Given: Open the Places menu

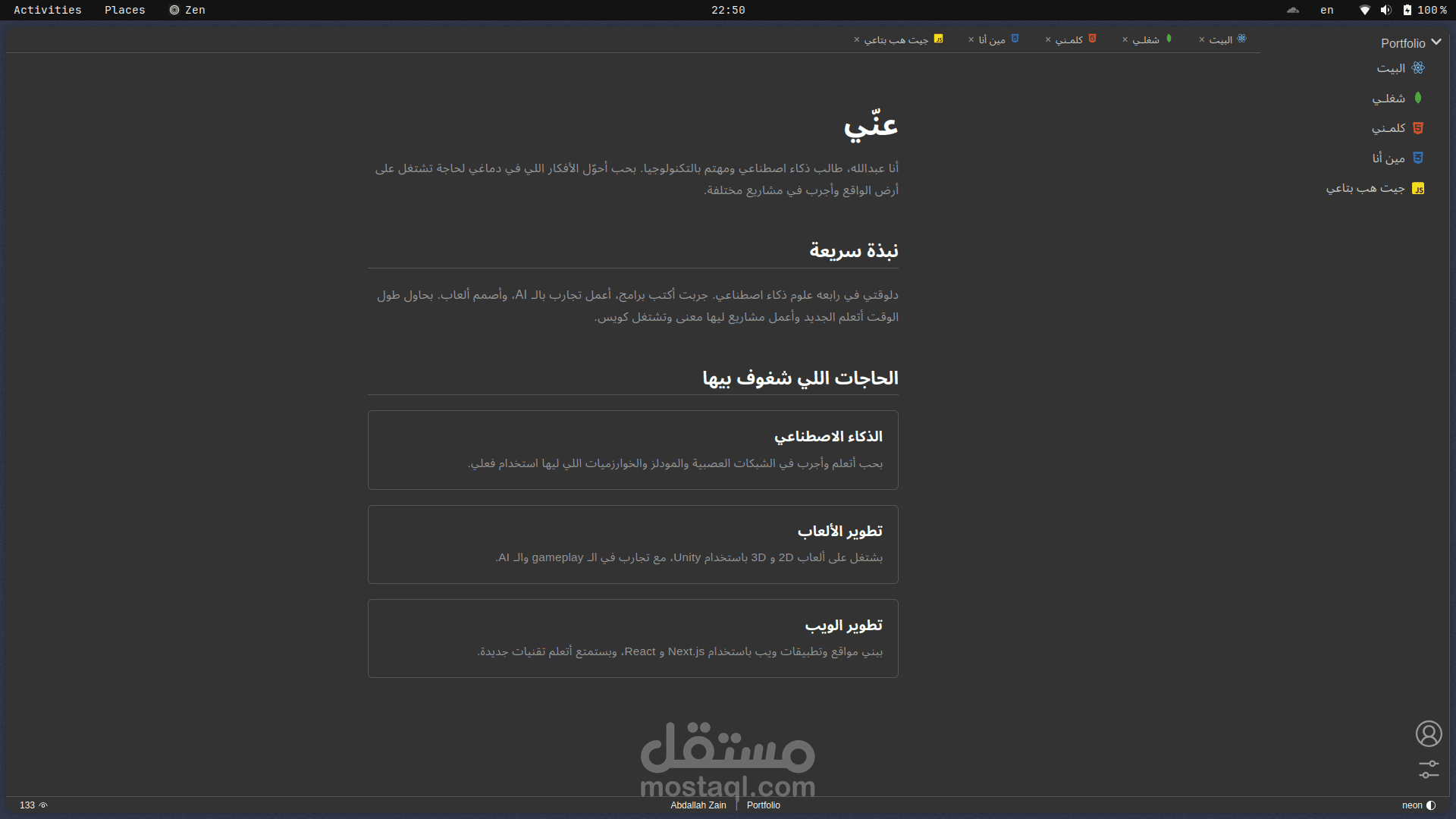Looking at the screenshot, I should tap(124, 10).
